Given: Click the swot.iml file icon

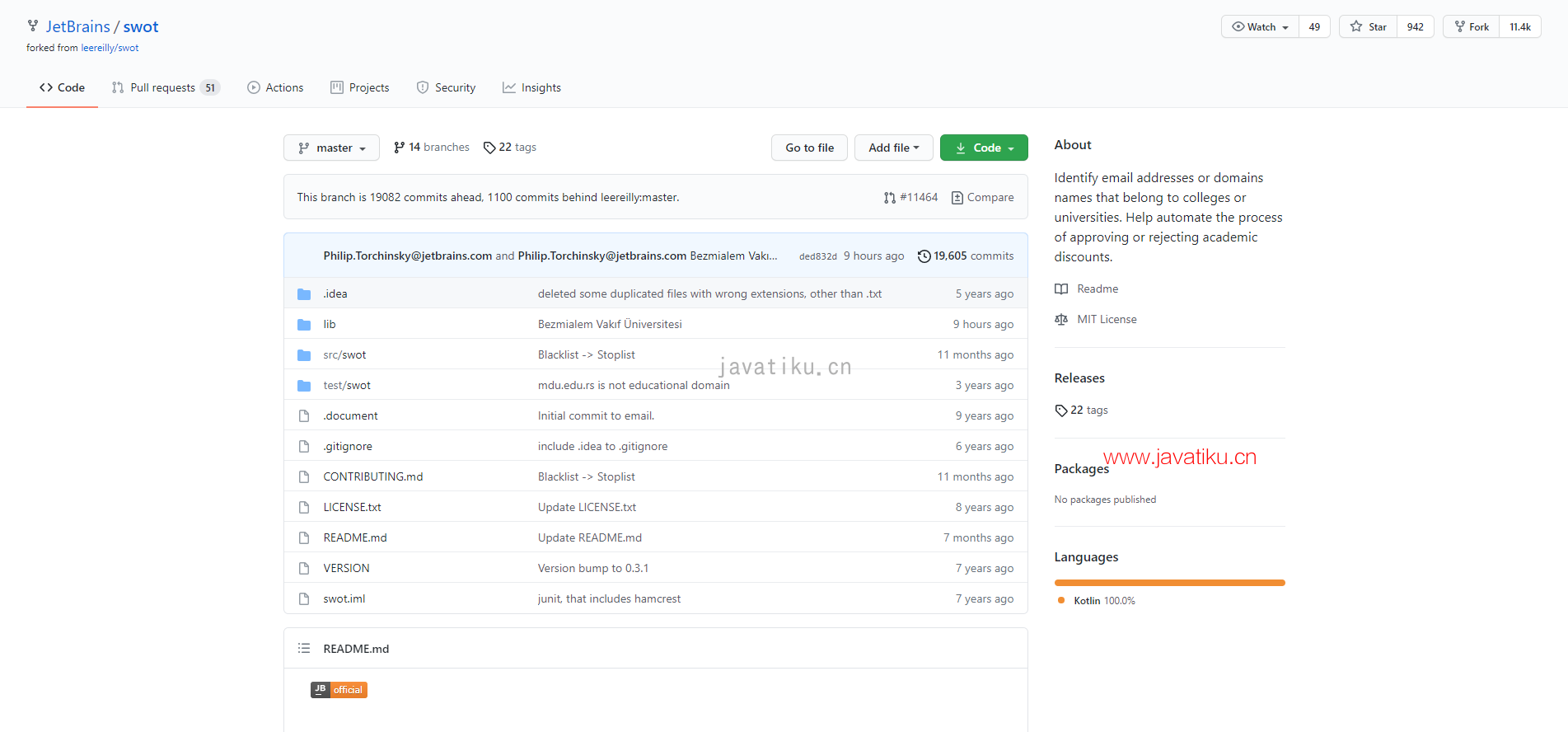Looking at the screenshot, I should click(304, 599).
